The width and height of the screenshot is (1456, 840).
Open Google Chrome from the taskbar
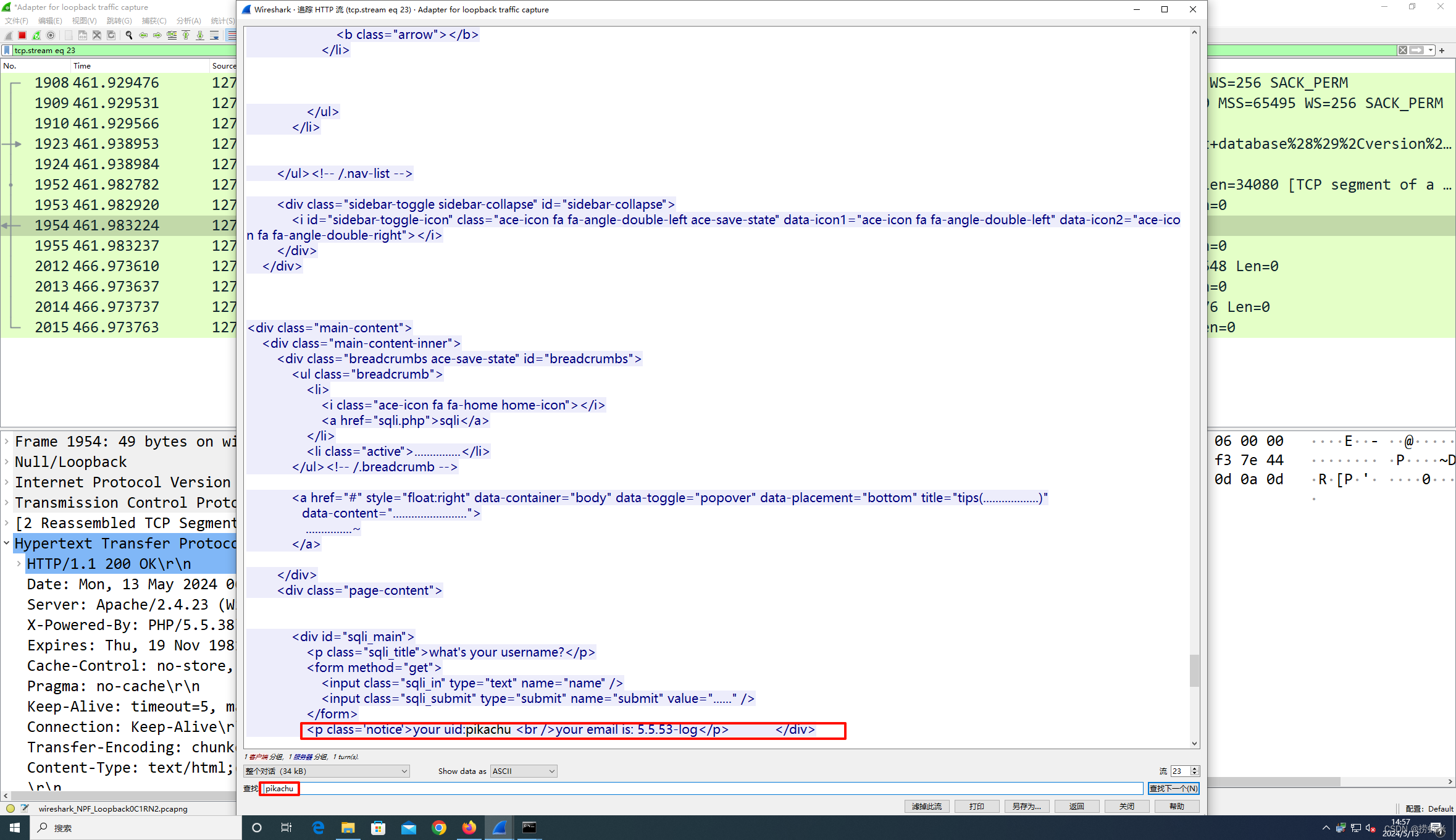pyautogui.click(x=439, y=828)
